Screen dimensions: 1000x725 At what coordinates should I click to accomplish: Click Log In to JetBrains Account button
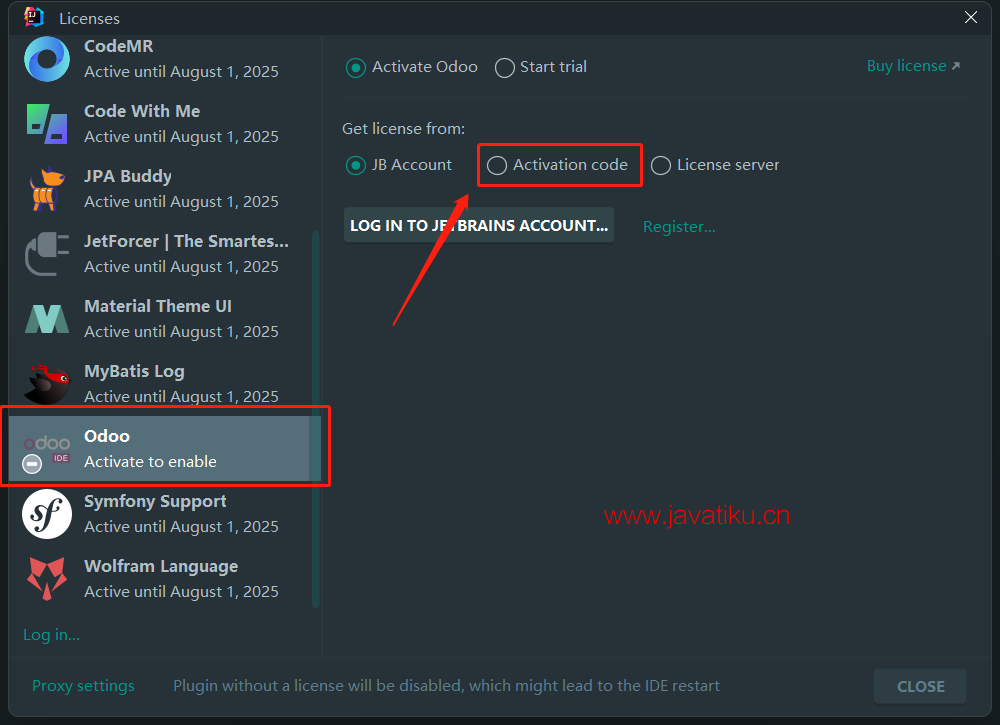pyautogui.click(x=479, y=225)
